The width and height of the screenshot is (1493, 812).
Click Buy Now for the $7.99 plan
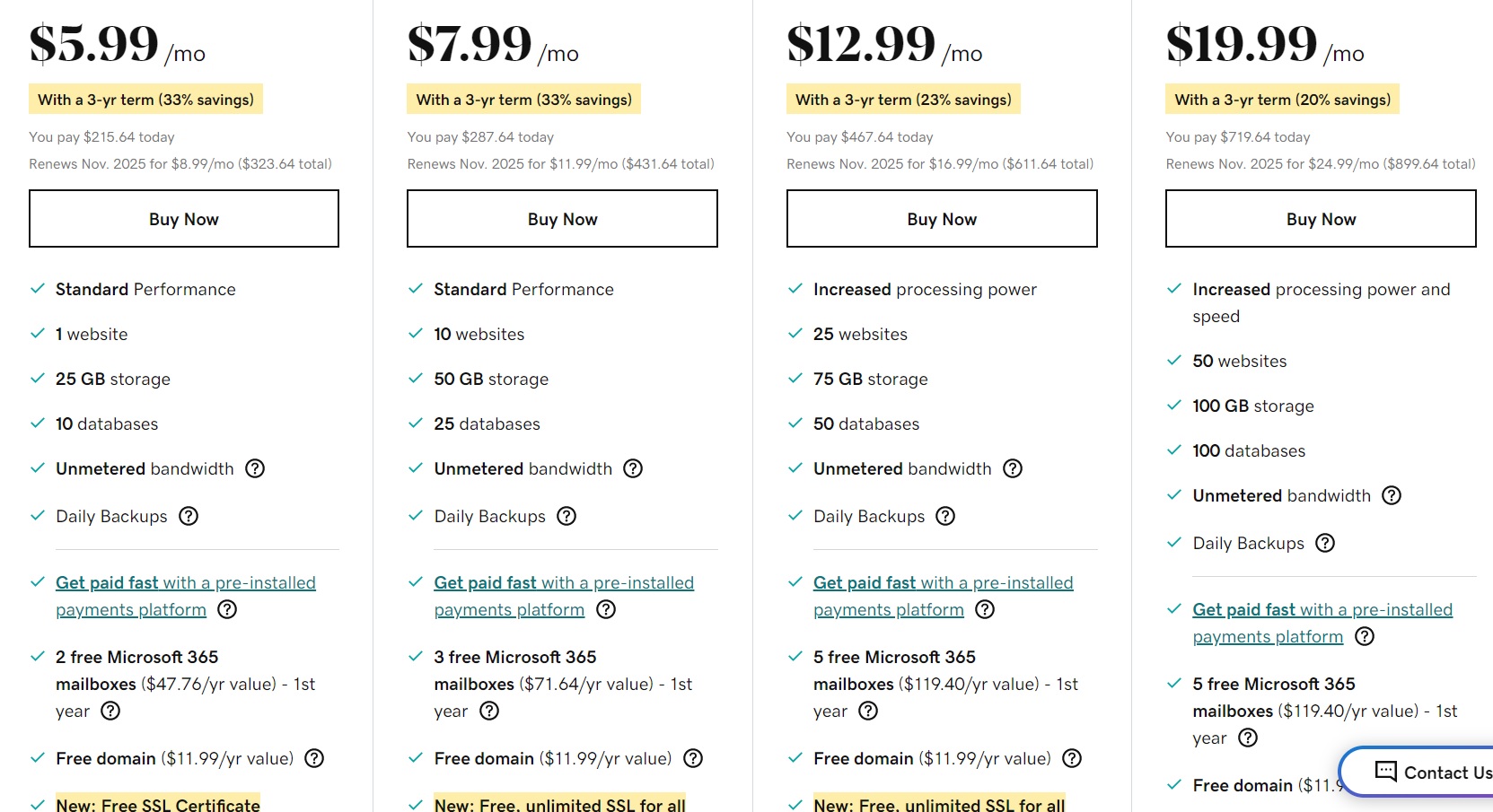(x=562, y=218)
